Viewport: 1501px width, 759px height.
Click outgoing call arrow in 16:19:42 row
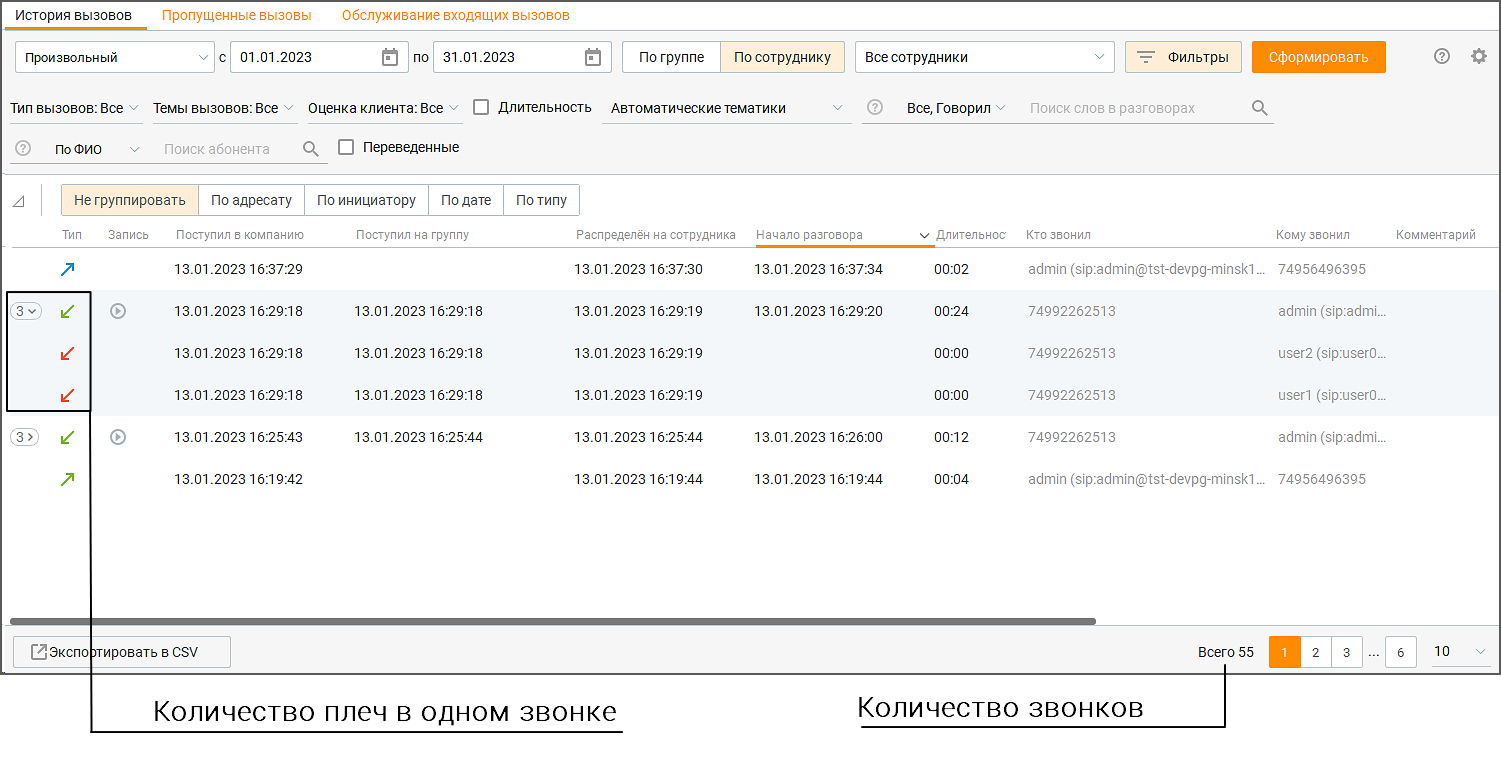tap(68, 479)
